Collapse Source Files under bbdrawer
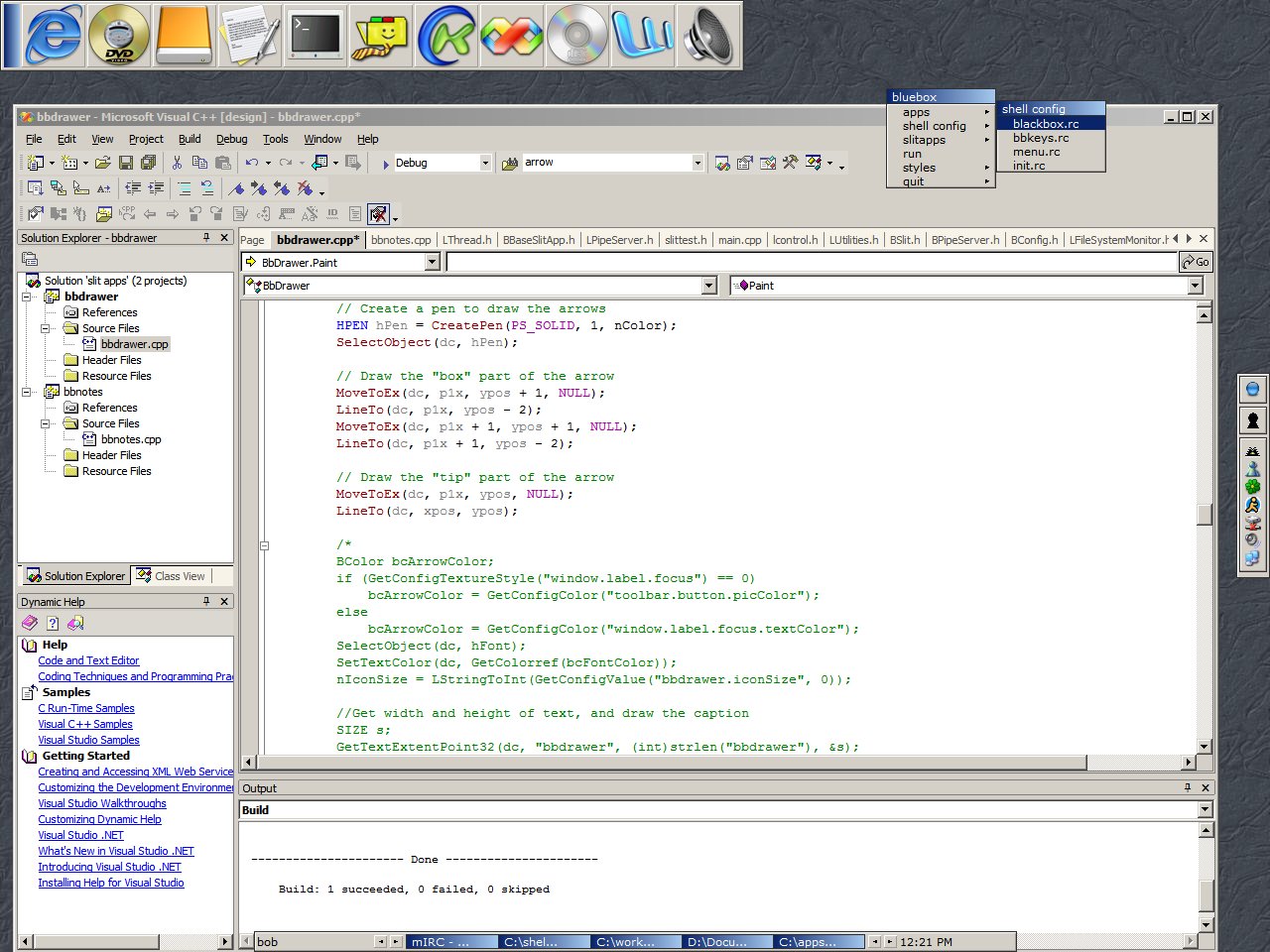Screen dimensions: 1270x952 46,328
